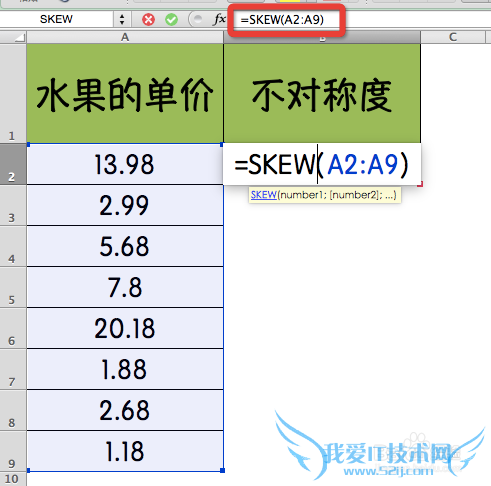
Task: Select row 4 header
Action: pos(13,246)
